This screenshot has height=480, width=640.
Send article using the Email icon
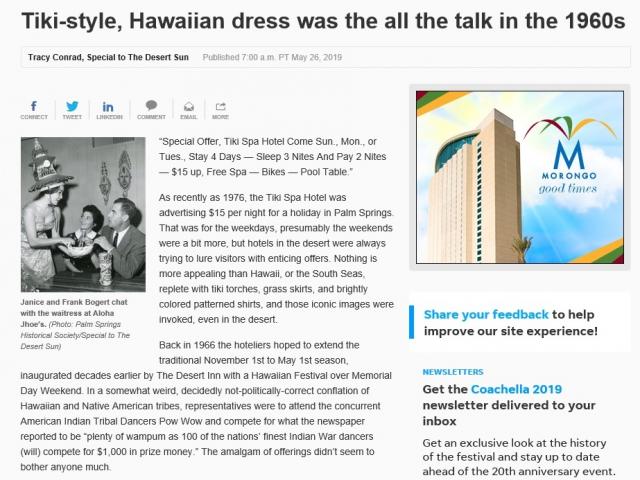(188, 109)
